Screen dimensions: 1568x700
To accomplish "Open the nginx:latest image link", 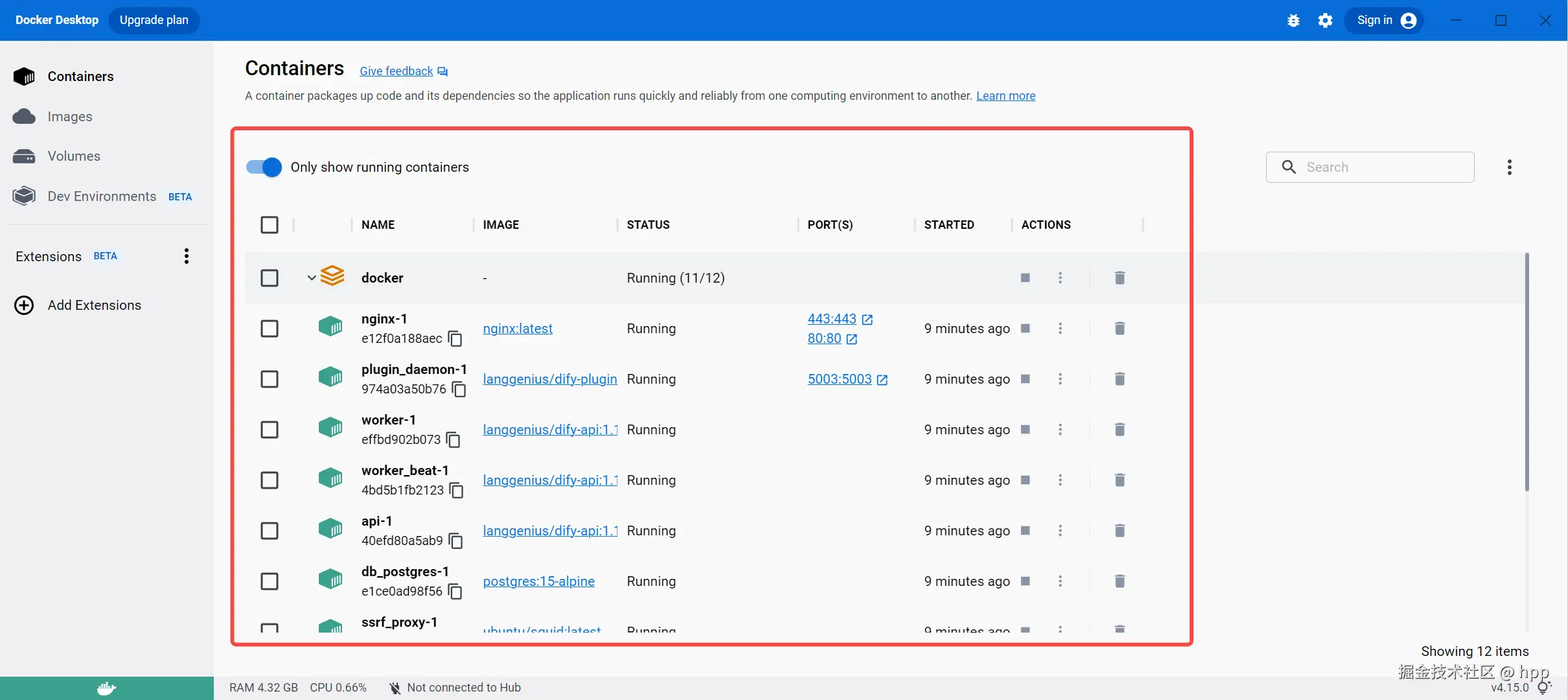I will (x=518, y=329).
